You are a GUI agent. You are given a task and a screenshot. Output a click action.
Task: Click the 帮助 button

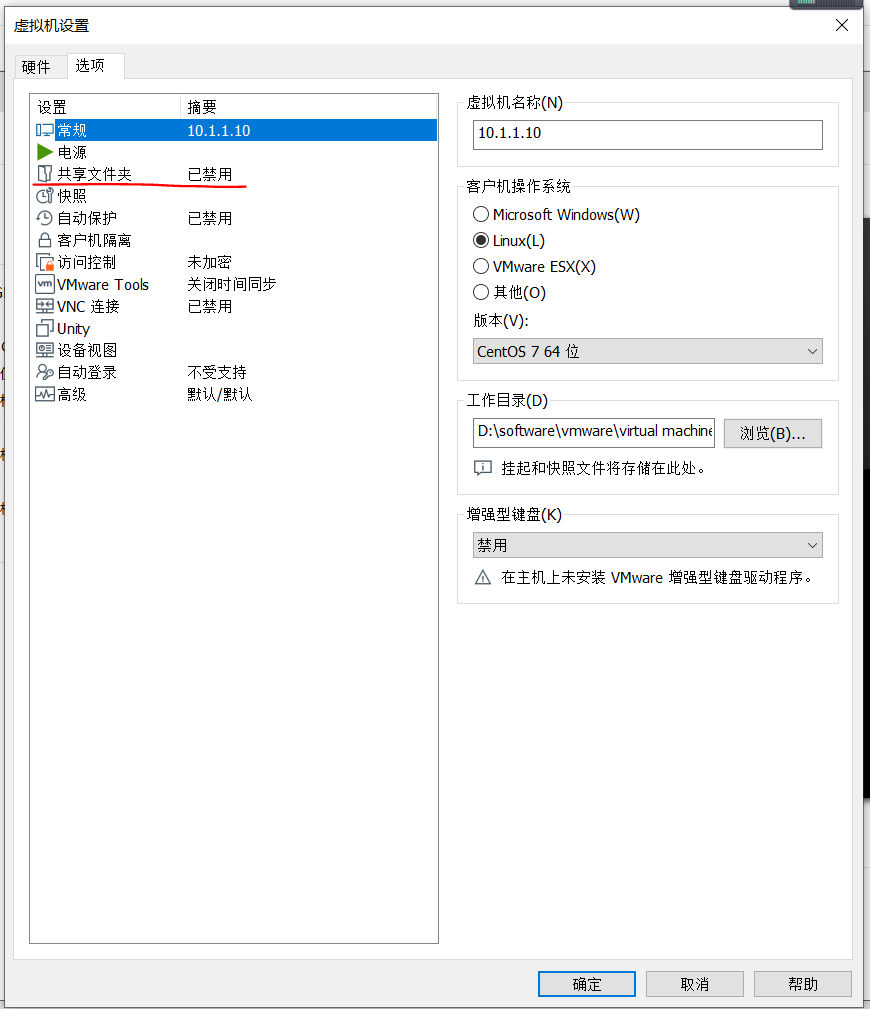coord(803,984)
